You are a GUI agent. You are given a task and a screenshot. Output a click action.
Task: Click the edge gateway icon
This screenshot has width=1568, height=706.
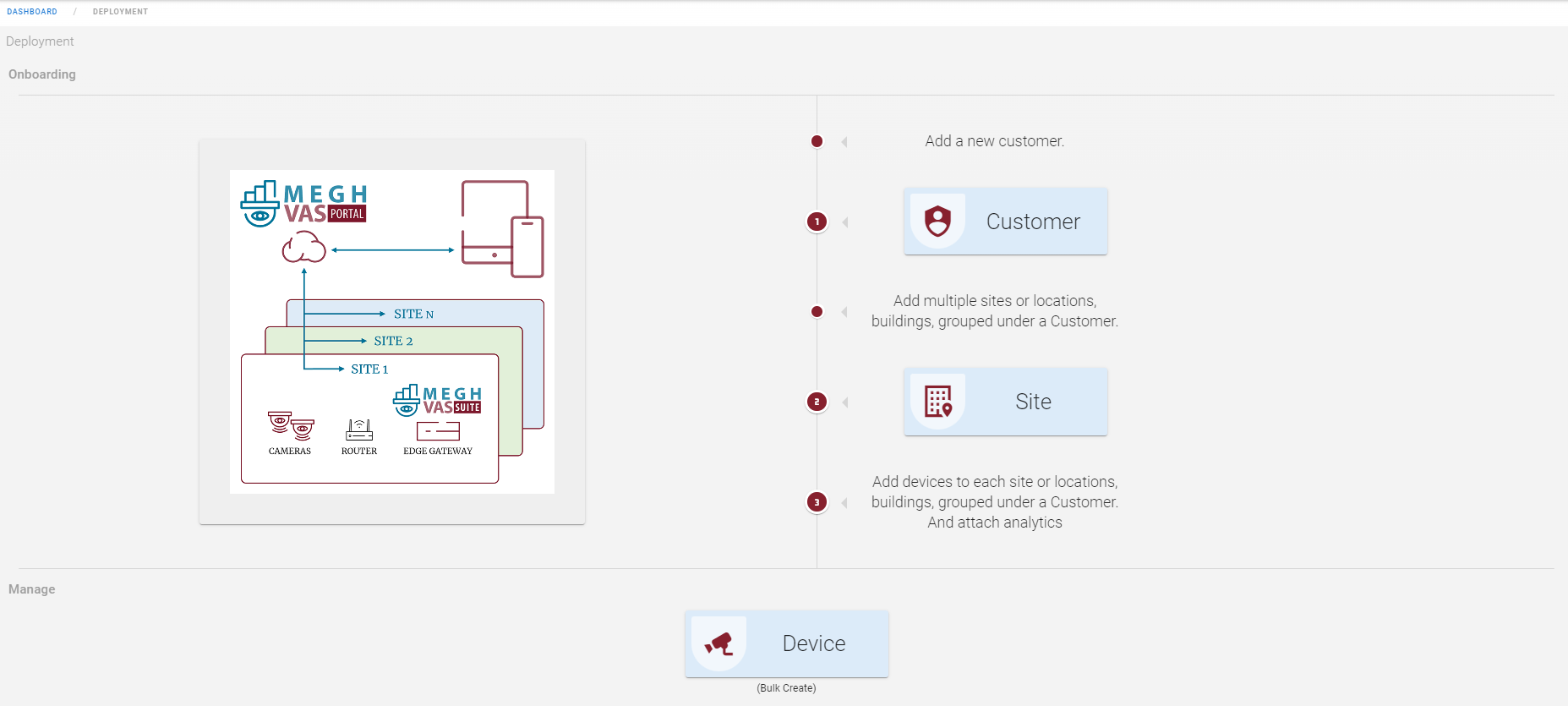click(438, 431)
